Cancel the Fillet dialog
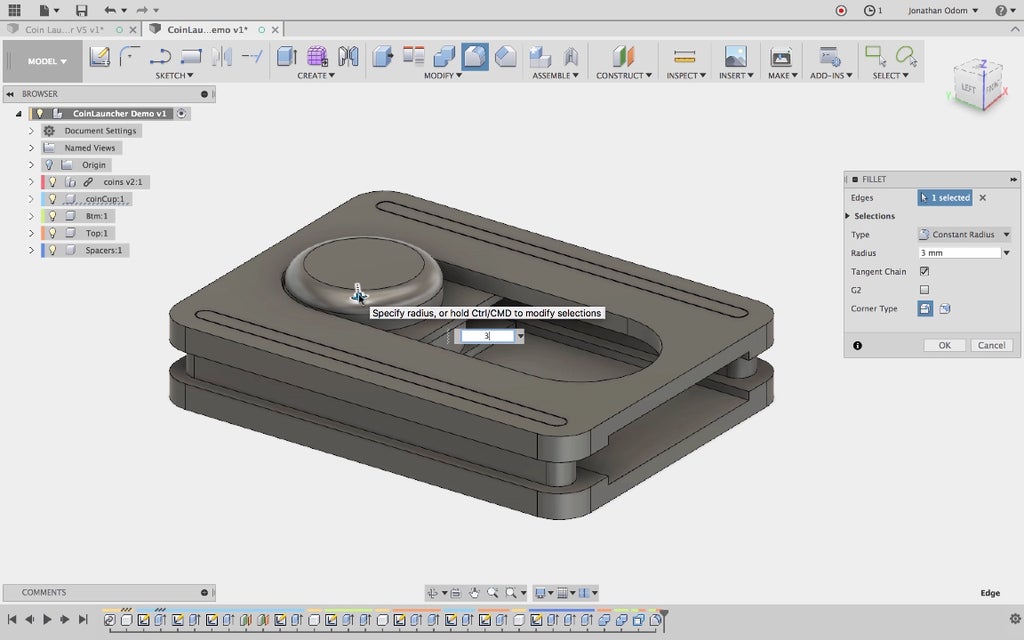 [x=991, y=345]
